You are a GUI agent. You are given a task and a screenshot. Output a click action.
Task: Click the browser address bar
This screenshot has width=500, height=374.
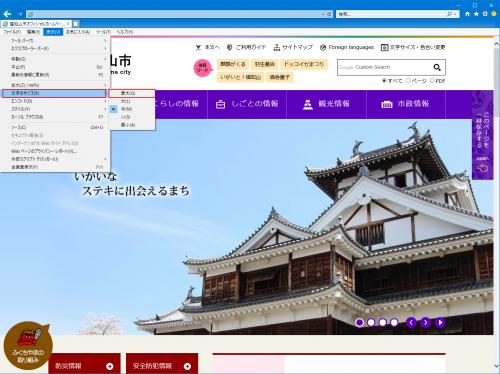click(x=173, y=14)
